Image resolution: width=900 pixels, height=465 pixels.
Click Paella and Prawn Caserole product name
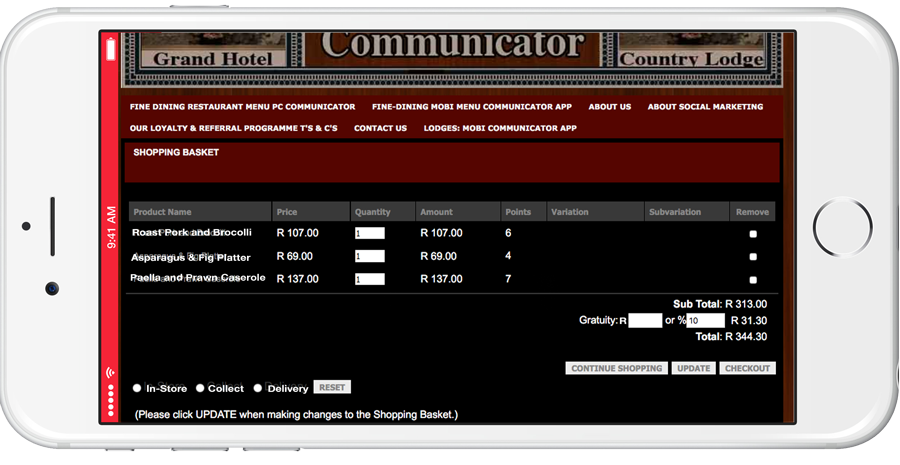198,278
